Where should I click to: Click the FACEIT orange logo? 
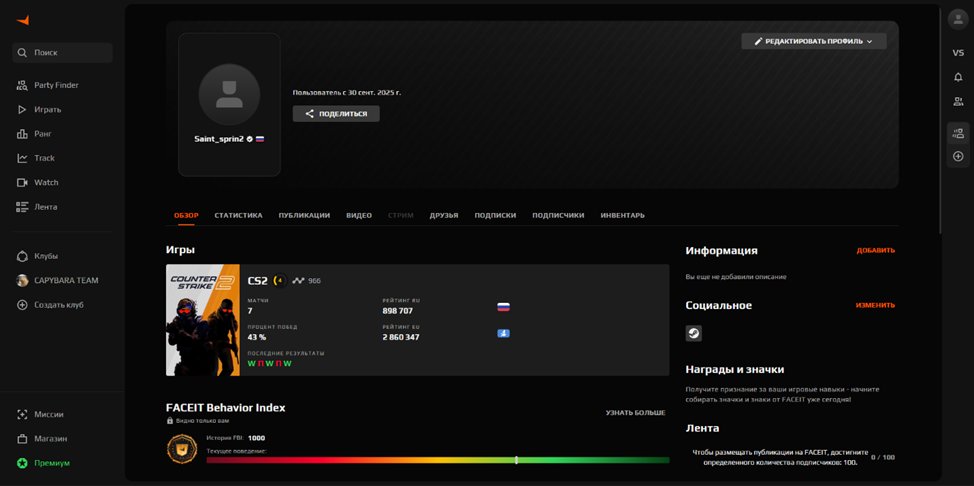[x=23, y=21]
